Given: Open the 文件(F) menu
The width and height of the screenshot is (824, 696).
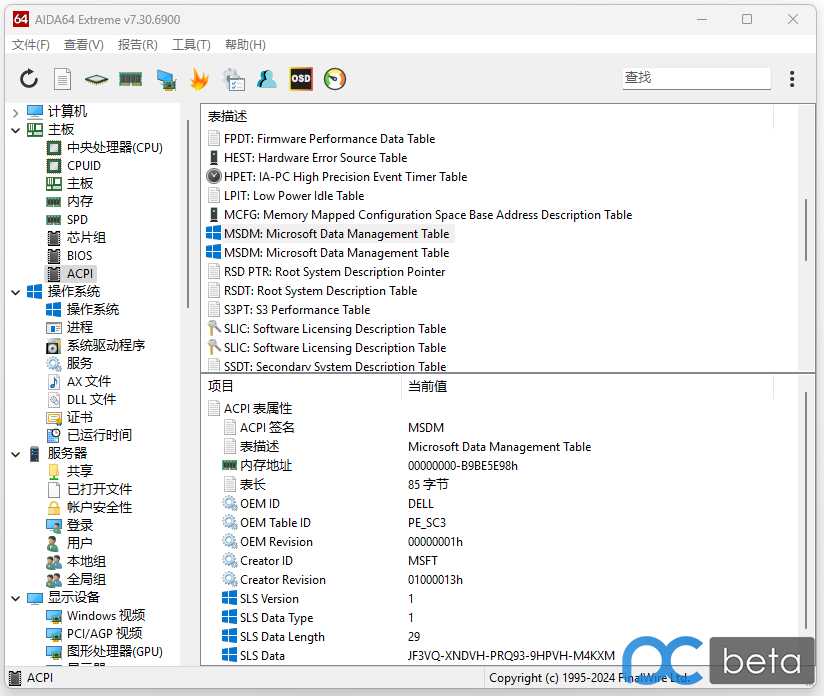Looking at the screenshot, I should click(x=31, y=45).
